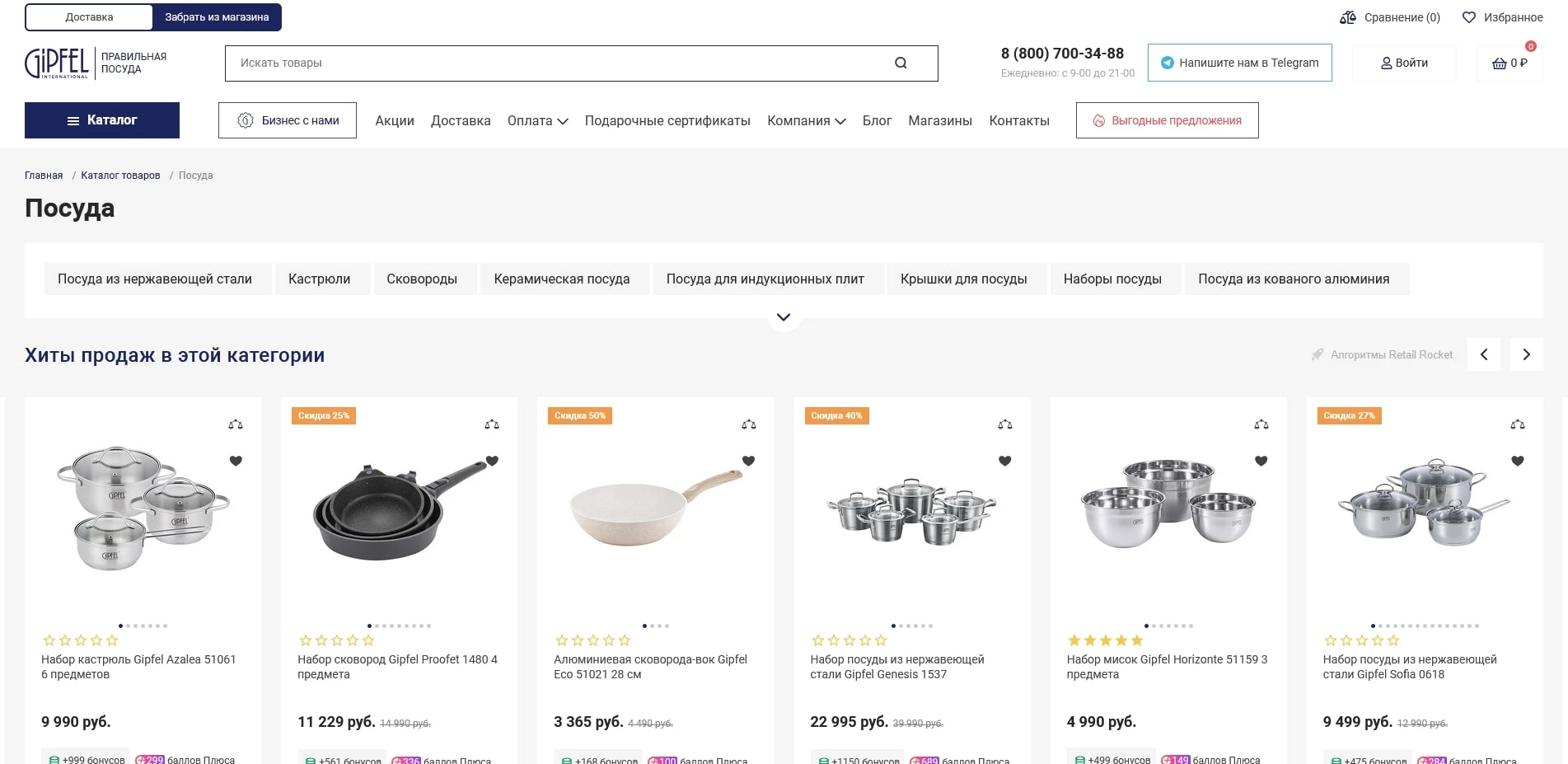Screen dimensions: 1568x764
Task: Add Horizonte 51159 bowls to comparison
Action: pyautogui.click(x=1261, y=424)
